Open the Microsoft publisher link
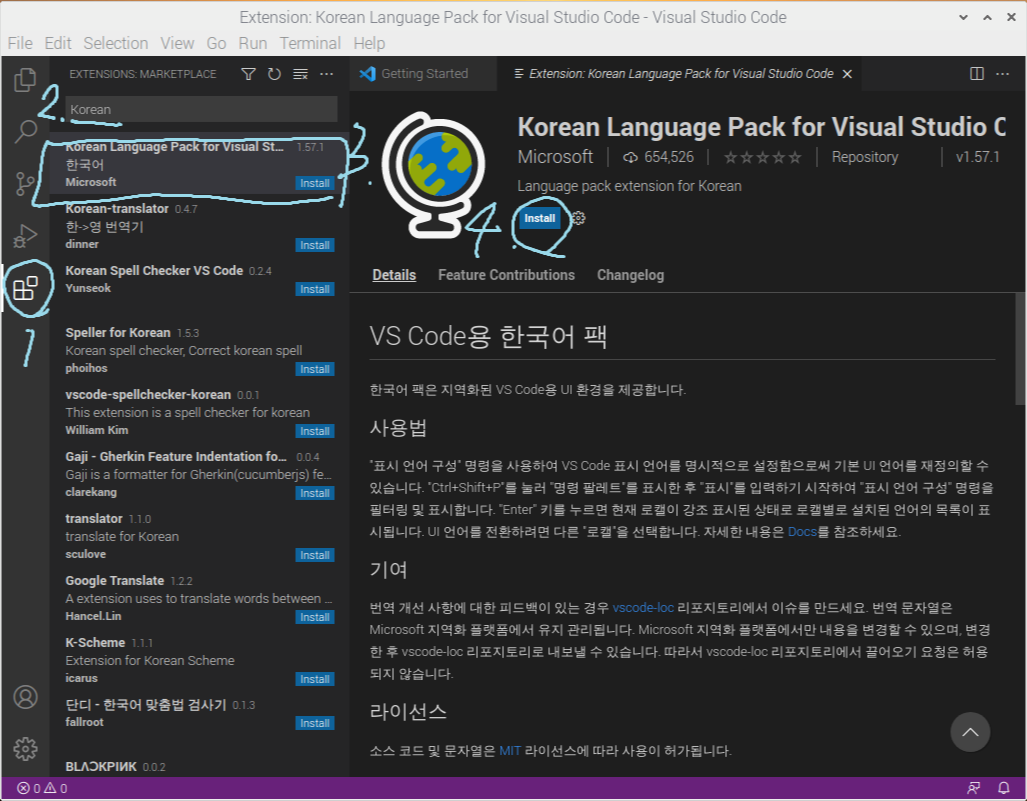This screenshot has width=1027, height=801. pyautogui.click(x=555, y=157)
